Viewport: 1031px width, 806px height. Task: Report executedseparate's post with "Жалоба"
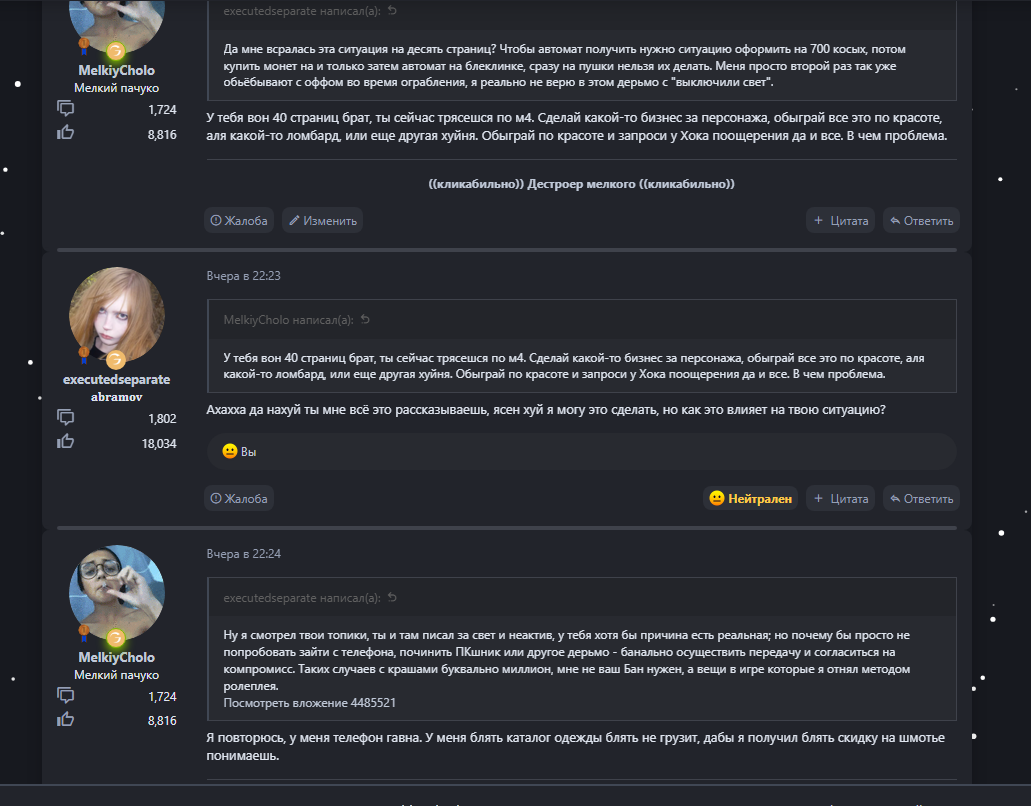coord(238,498)
